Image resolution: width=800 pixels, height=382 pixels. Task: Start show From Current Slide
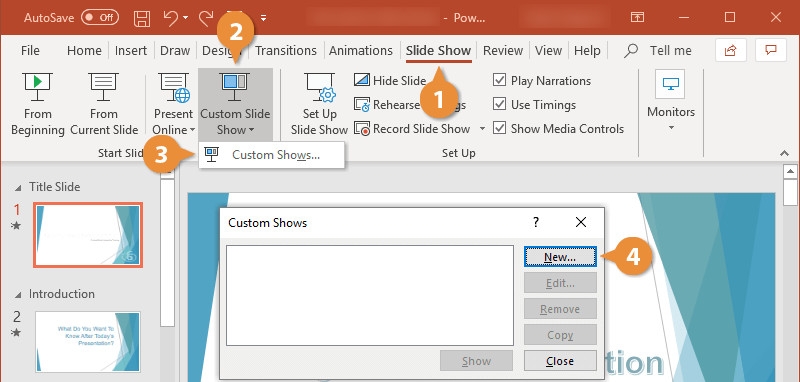point(104,105)
